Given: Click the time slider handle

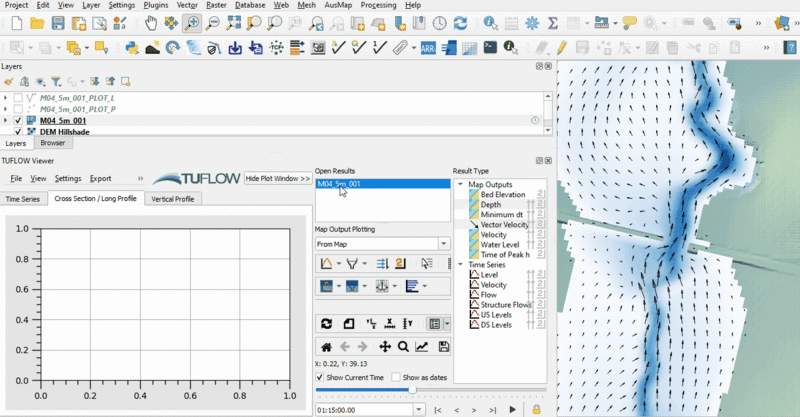Looking at the screenshot, I should 412,390.
